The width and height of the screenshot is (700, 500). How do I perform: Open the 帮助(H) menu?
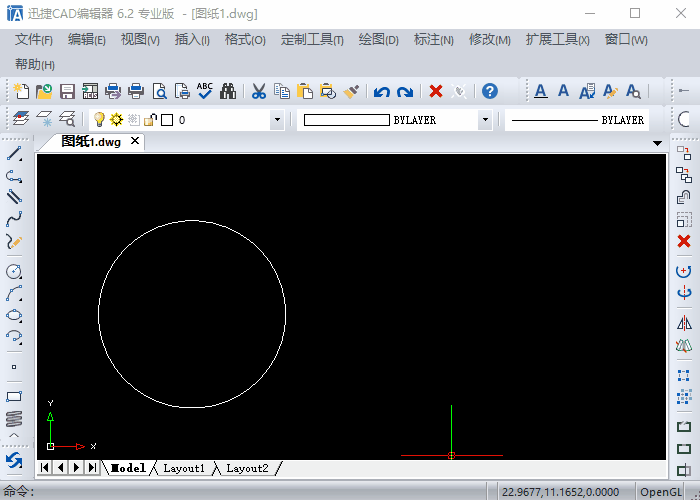(35, 64)
